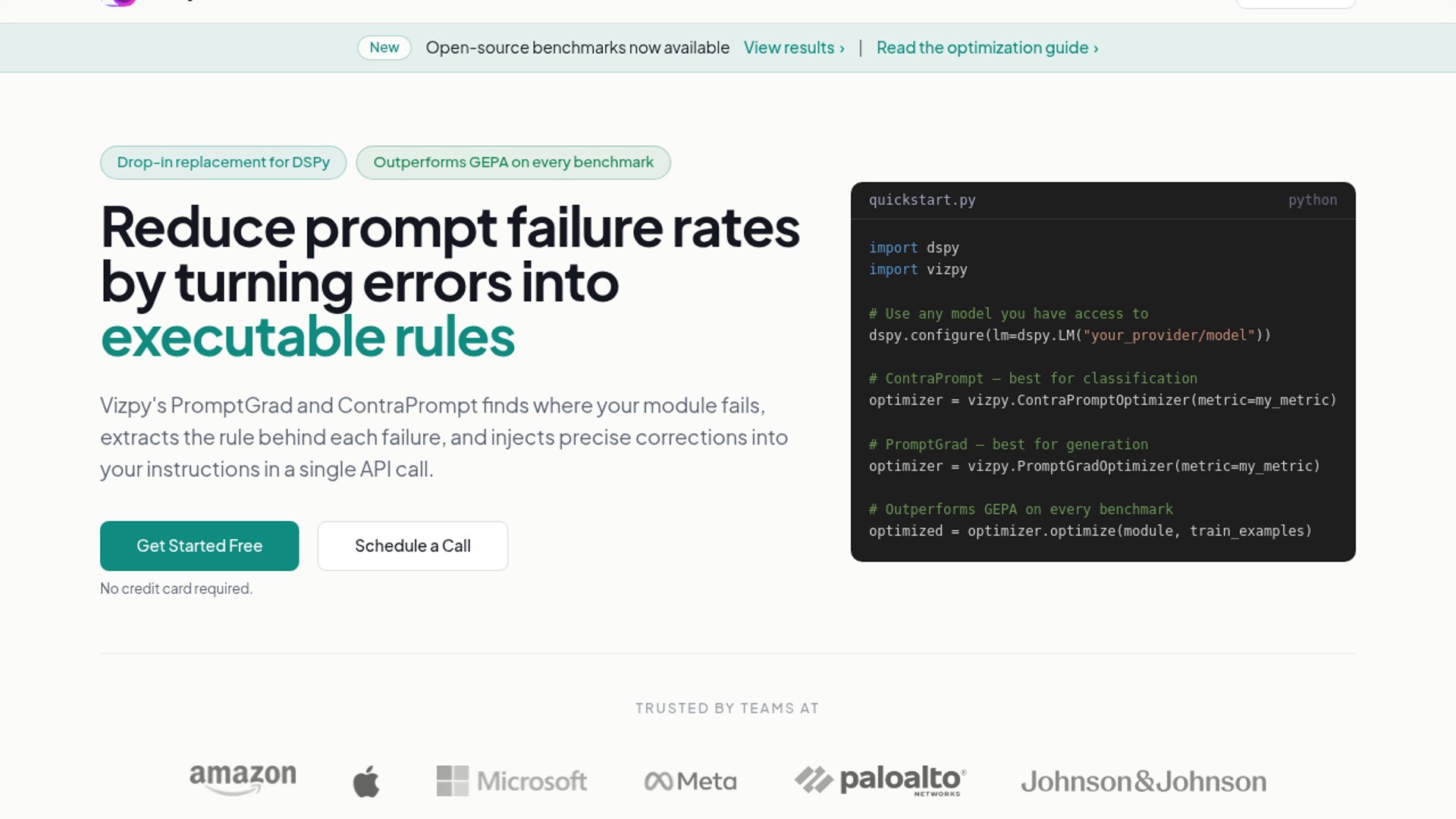Click the Palo Alto Networks logo
The image size is (1456, 819).
[880, 780]
